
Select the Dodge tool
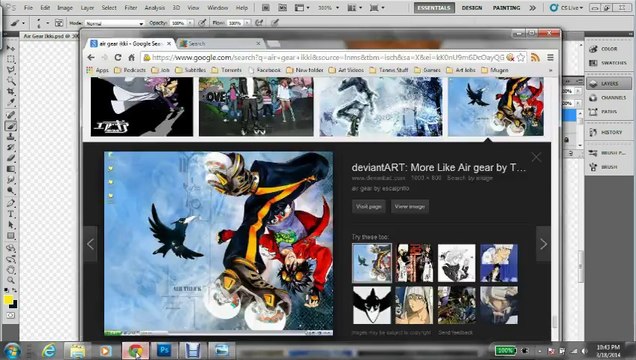(x=11, y=191)
